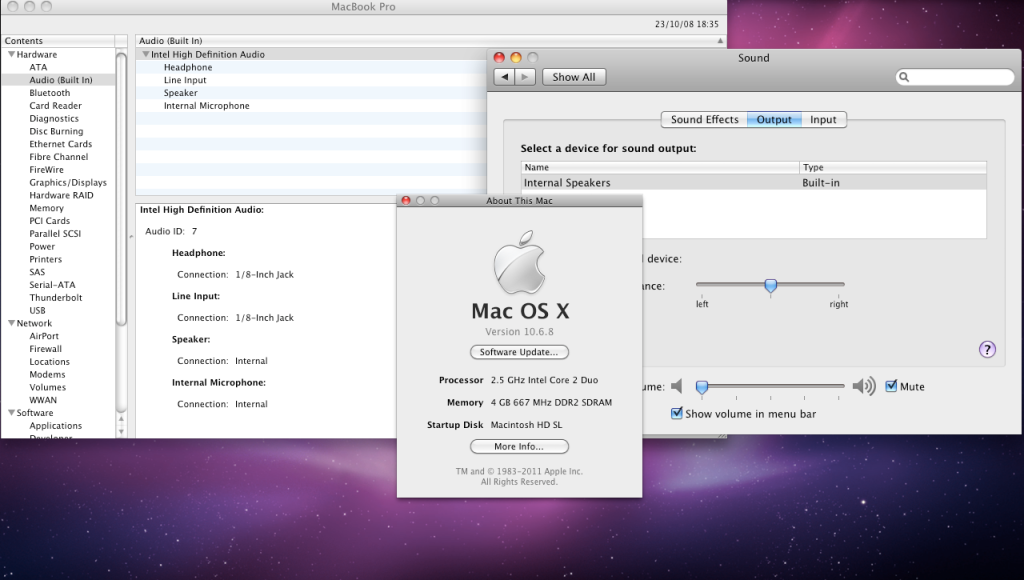Switch to the Input tab

click(x=823, y=120)
